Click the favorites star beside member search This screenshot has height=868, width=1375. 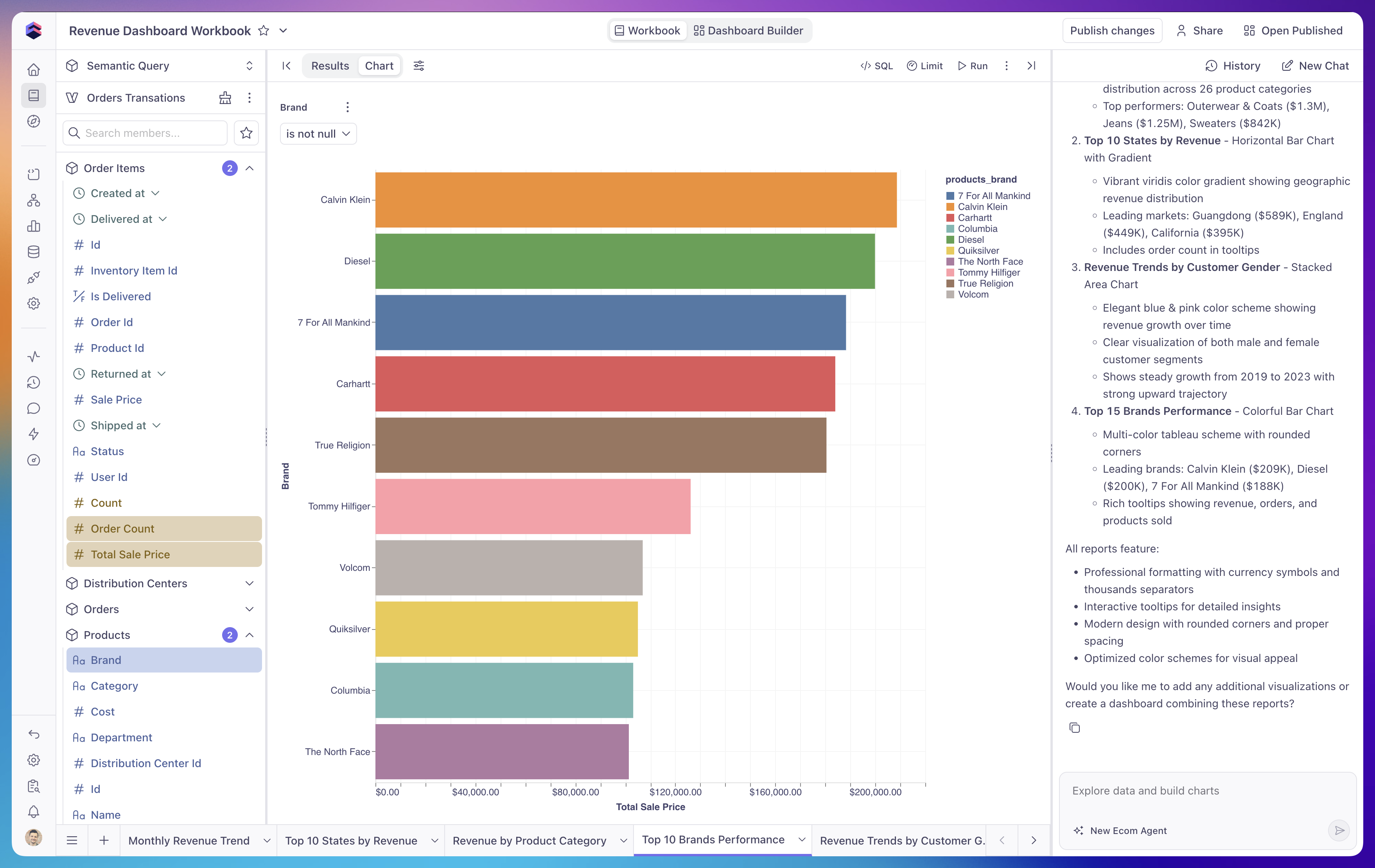click(x=246, y=133)
